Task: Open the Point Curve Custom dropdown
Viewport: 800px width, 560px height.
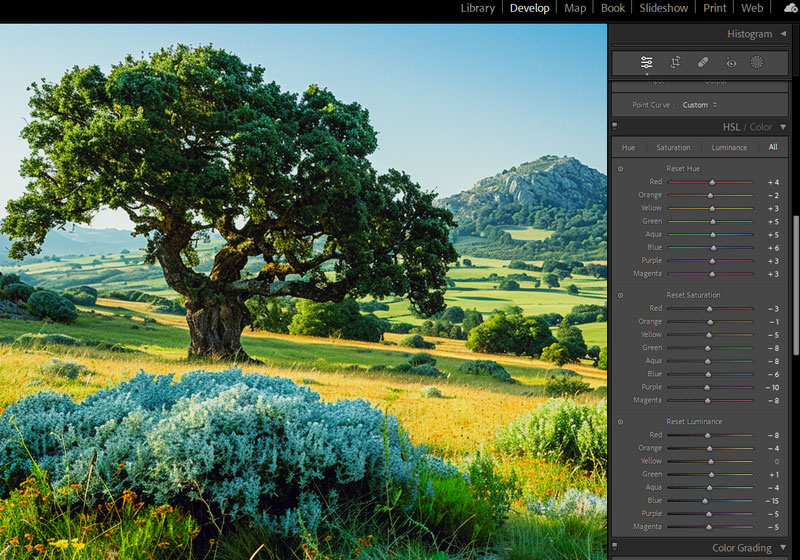Action: [699, 105]
